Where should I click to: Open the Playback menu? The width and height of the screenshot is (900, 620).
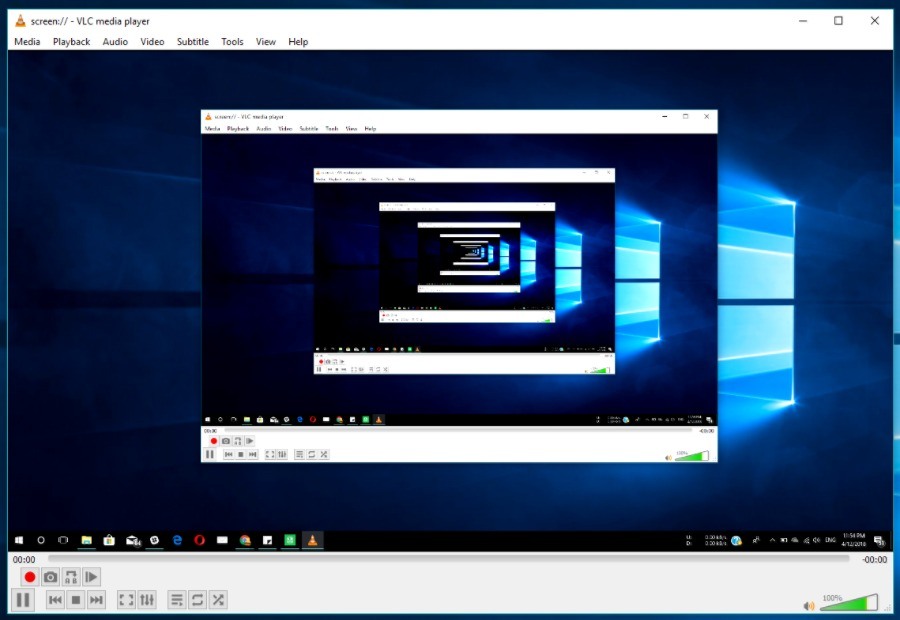[x=71, y=41]
